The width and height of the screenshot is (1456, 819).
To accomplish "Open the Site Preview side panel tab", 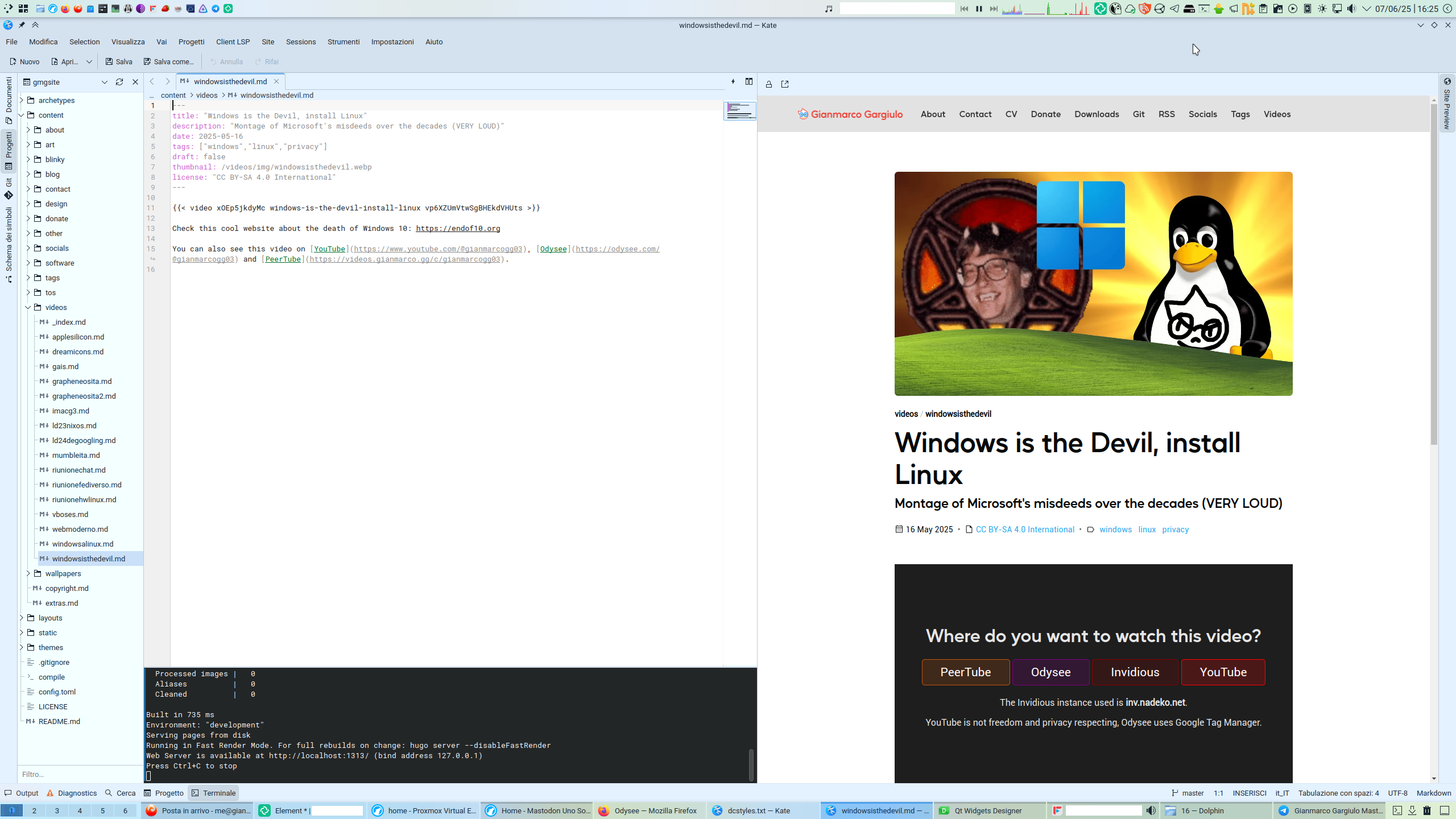I will [x=1447, y=103].
